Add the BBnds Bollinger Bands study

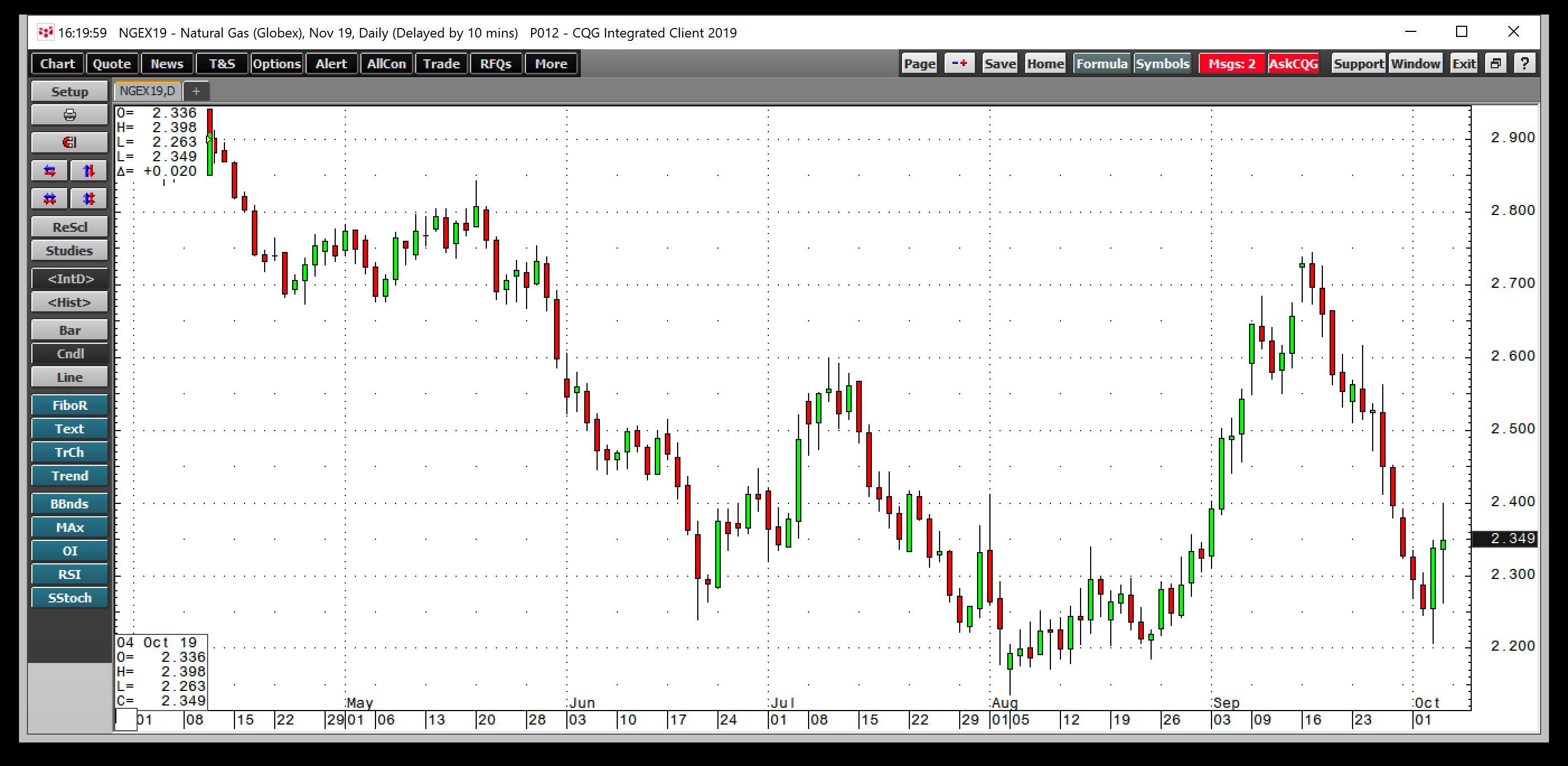(x=69, y=503)
